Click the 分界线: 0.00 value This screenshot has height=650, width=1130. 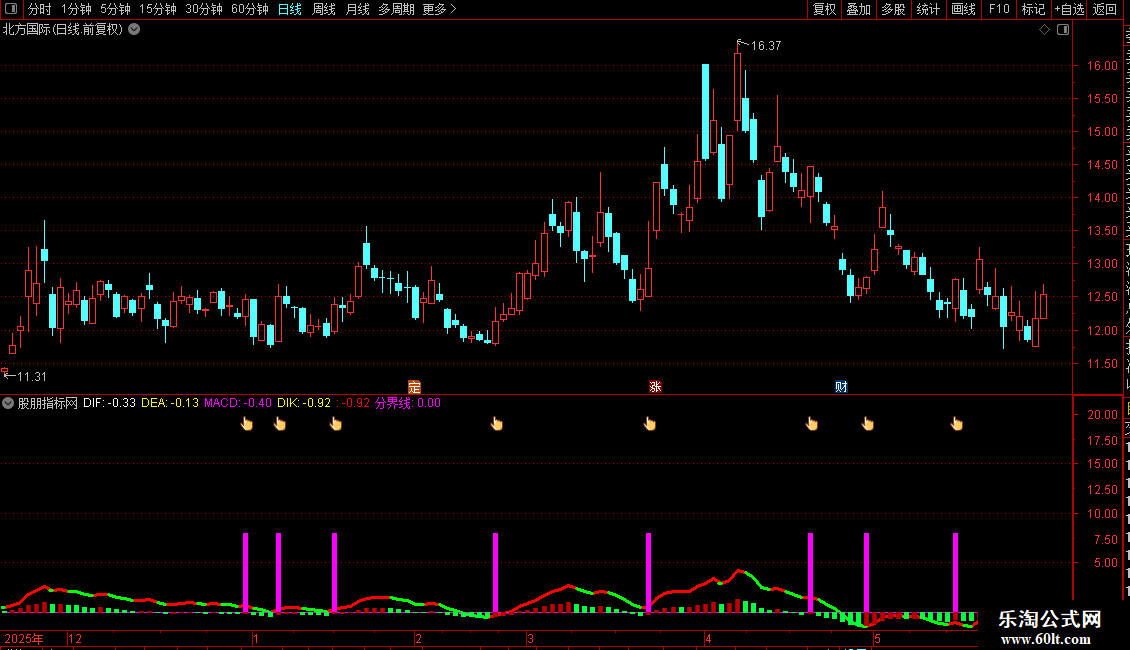coord(407,403)
